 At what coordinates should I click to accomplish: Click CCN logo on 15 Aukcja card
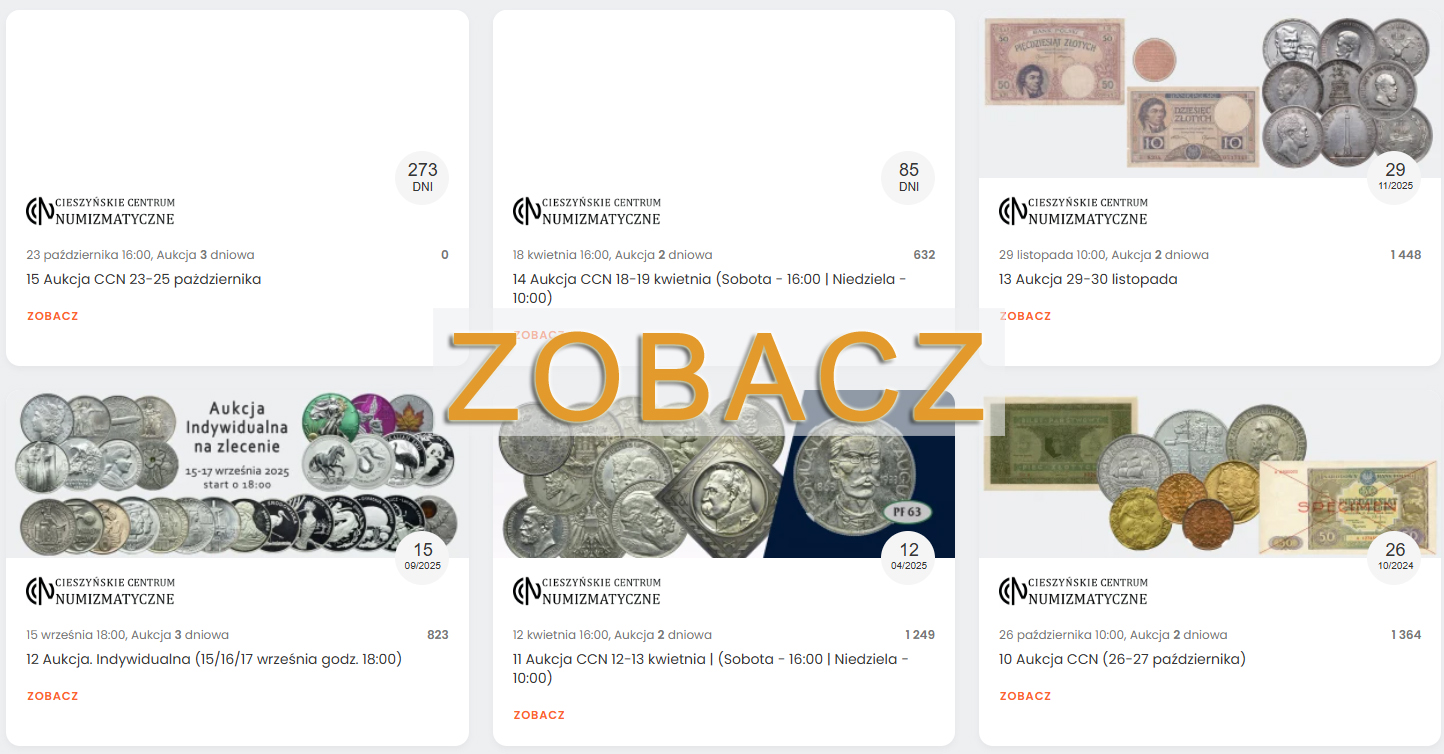[100, 211]
